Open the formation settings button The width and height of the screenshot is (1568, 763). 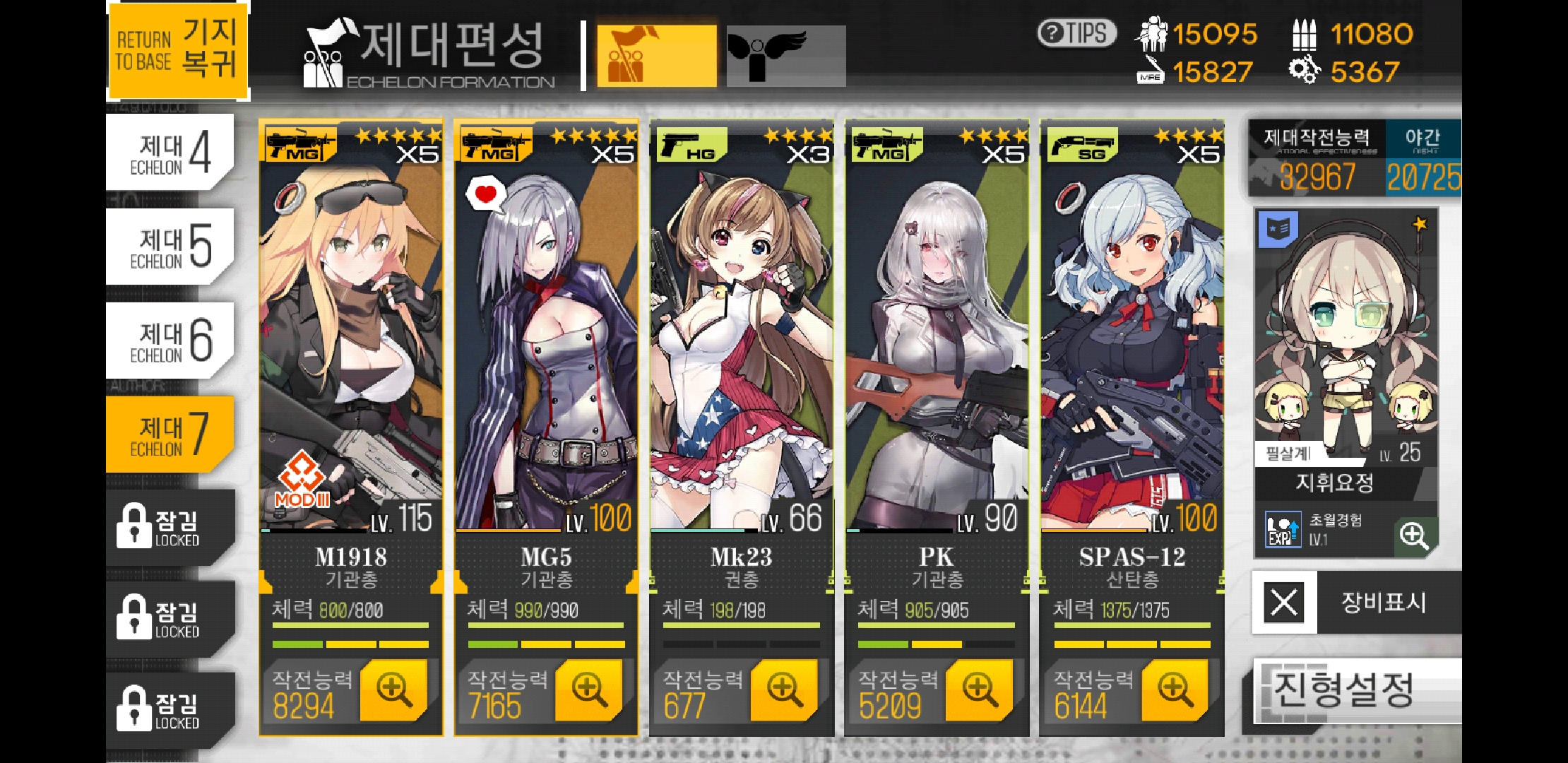tap(1356, 690)
